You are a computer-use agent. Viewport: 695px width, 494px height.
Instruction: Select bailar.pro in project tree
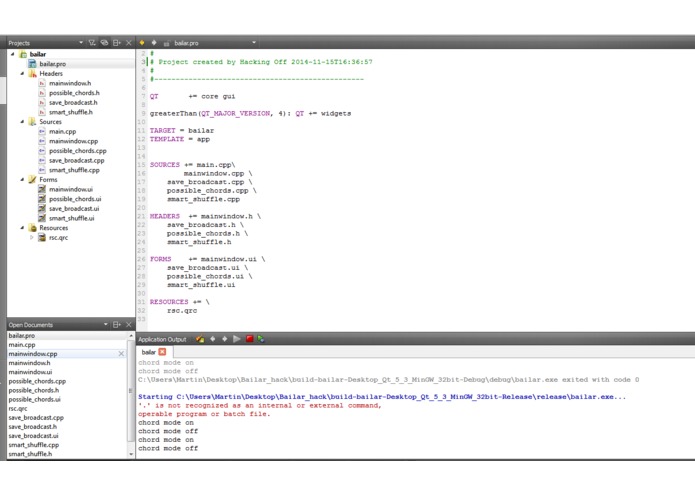(x=52, y=64)
